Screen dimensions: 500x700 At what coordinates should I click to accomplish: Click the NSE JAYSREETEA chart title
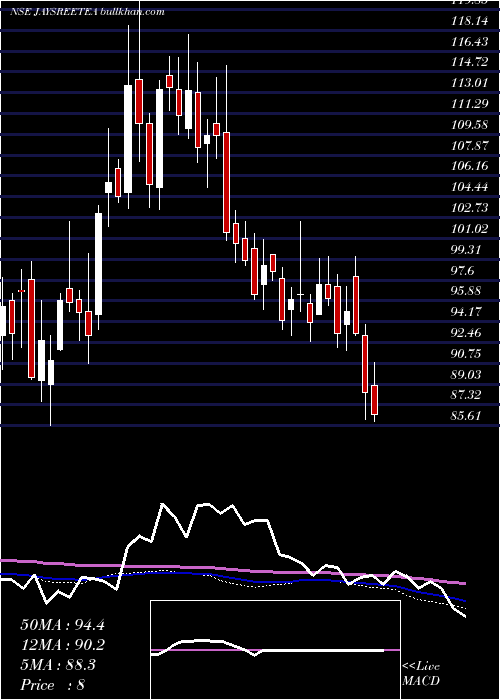tap(87, 12)
